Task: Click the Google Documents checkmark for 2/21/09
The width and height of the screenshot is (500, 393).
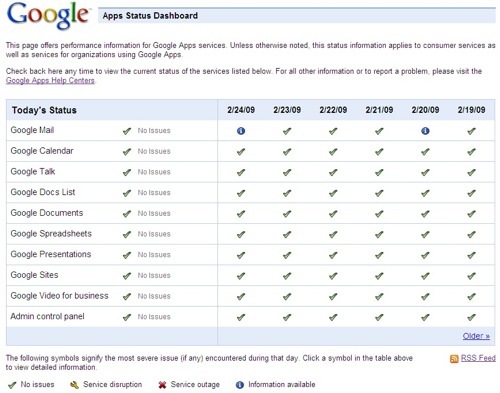Action: point(379,214)
